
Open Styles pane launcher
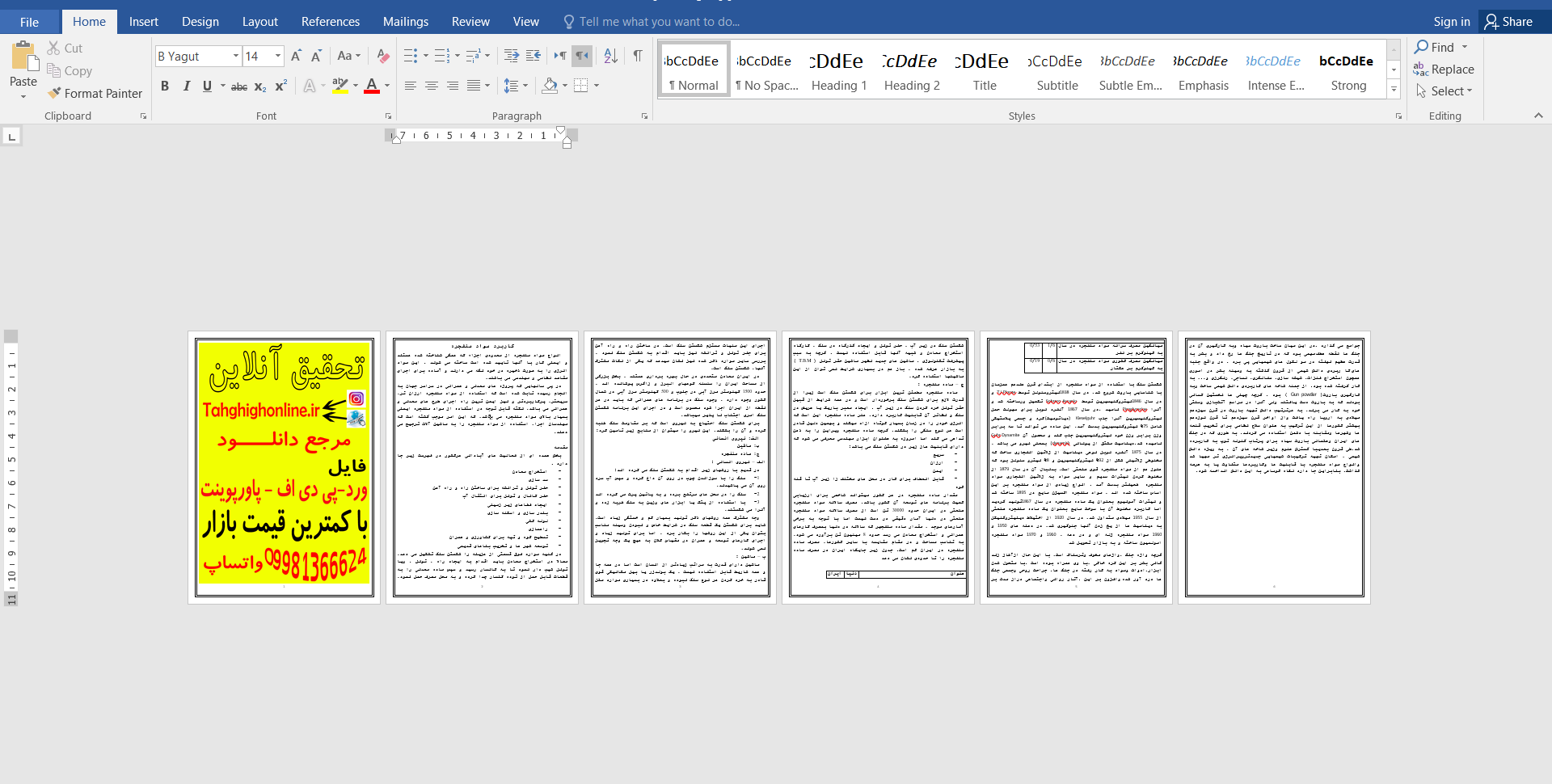coord(1398,116)
